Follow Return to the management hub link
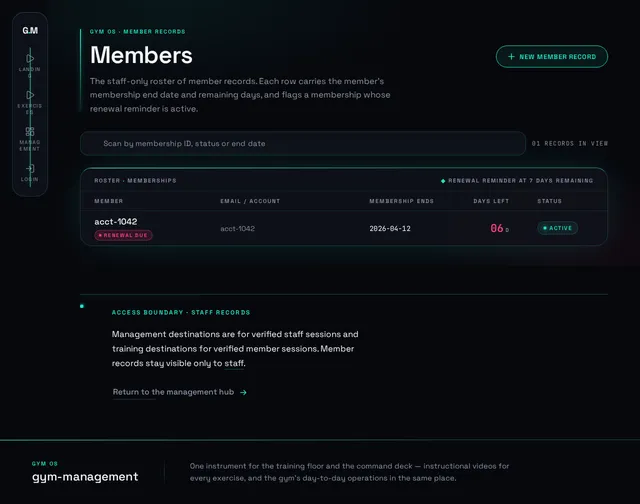Image resolution: width=640 pixels, height=504 pixels. (x=173, y=392)
